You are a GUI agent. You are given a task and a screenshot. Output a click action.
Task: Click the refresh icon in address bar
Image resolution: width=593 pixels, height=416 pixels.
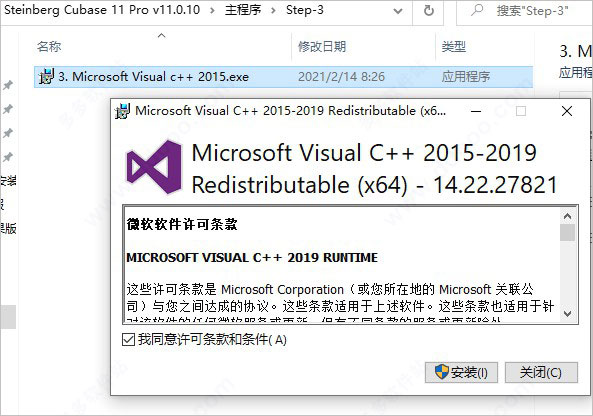pos(428,11)
